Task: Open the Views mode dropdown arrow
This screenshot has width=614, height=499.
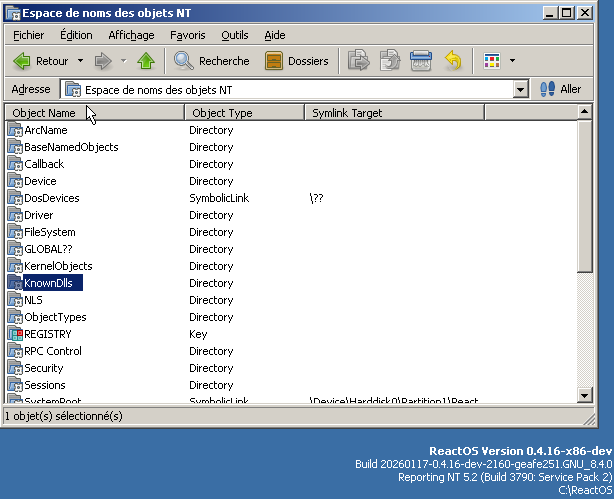Action: 512,61
